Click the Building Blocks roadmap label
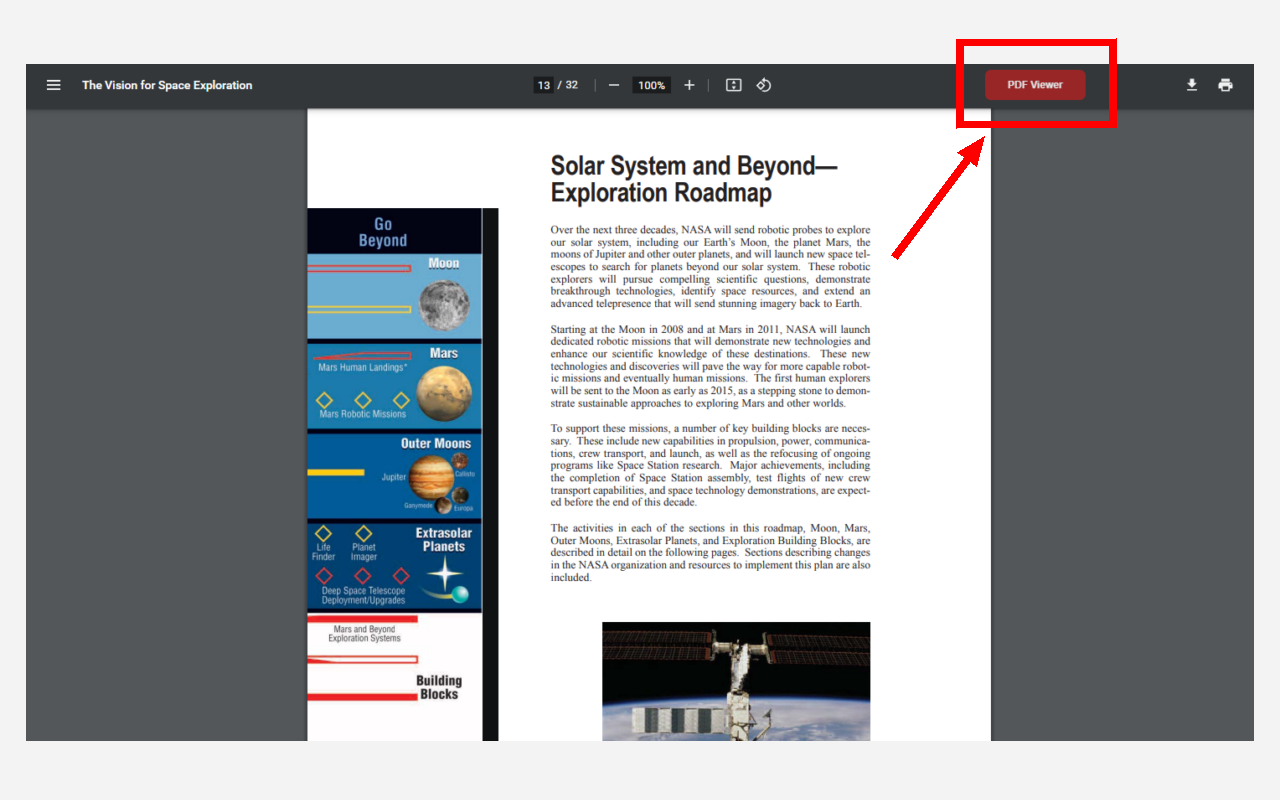1280x800 pixels. (440, 685)
